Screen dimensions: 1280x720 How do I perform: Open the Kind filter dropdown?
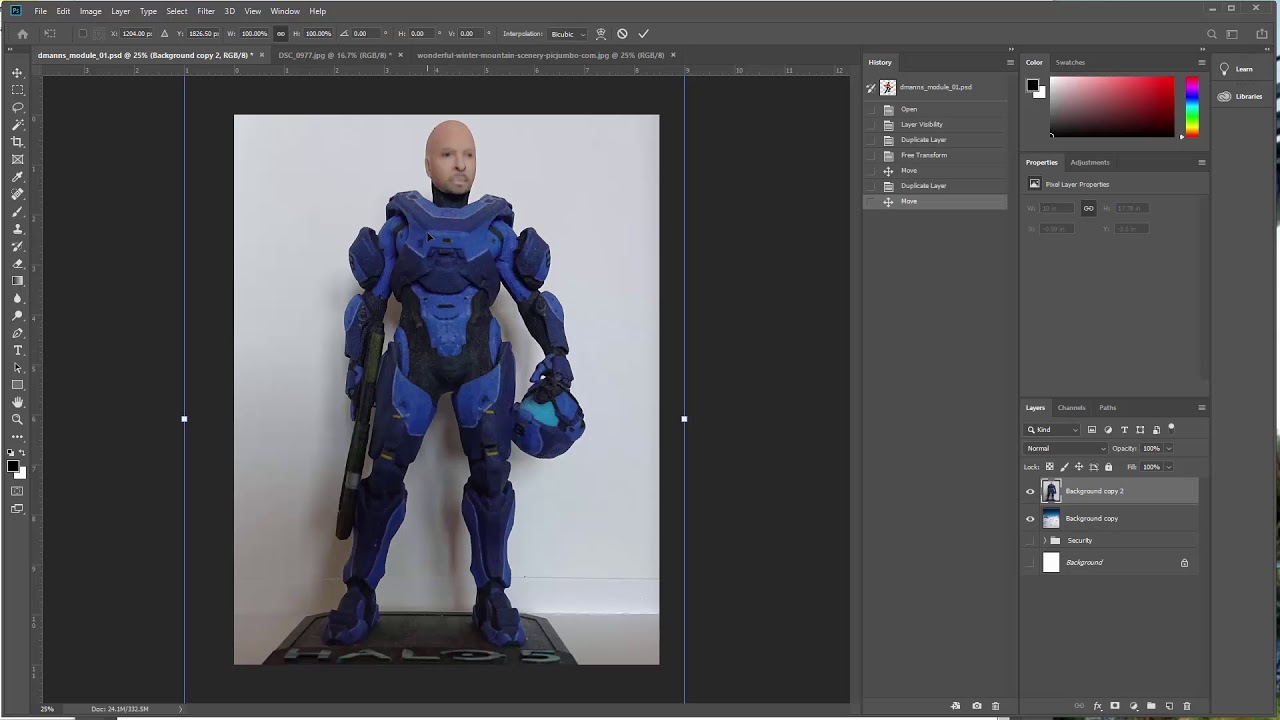[1053, 430]
